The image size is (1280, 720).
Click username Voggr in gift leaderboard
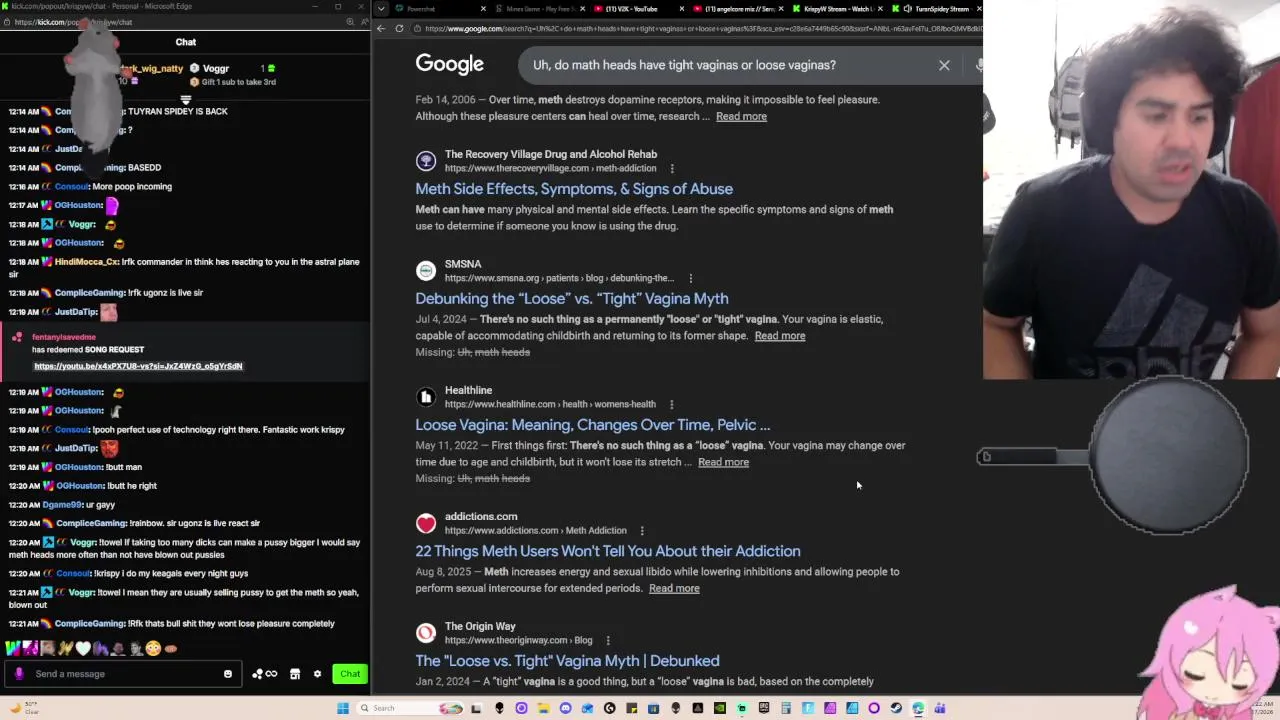[x=216, y=69]
